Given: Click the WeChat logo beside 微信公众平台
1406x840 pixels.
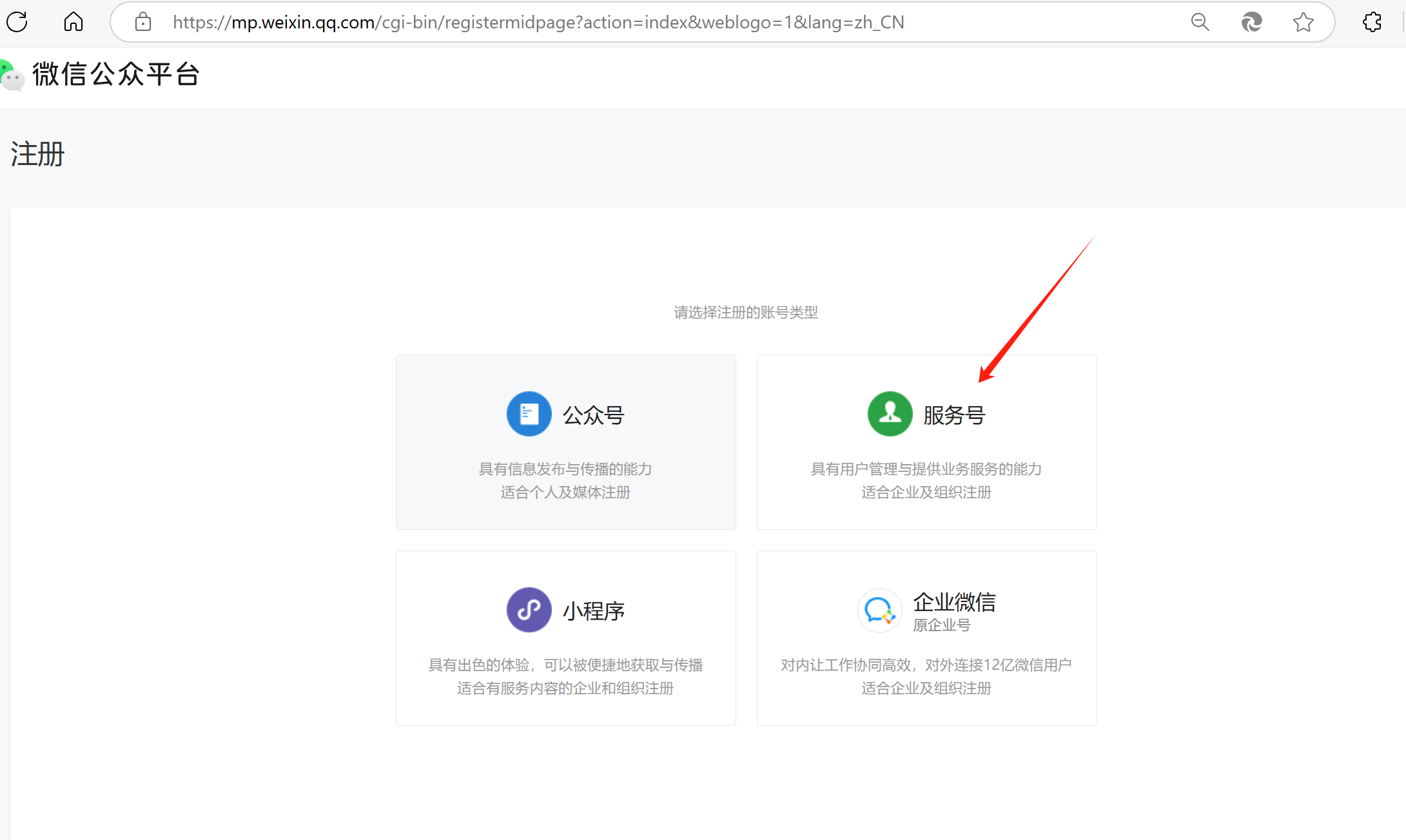Looking at the screenshot, I should pyautogui.click(x=12, y=75).
